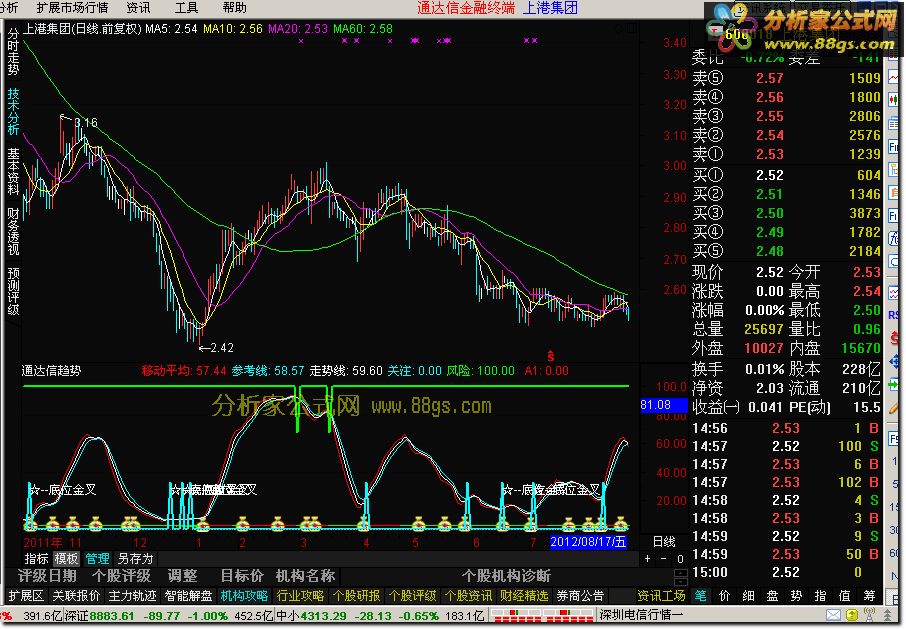906x629 pixels.
Task: Click the candlestick icon in right toolbar
Action: (894, 99)
